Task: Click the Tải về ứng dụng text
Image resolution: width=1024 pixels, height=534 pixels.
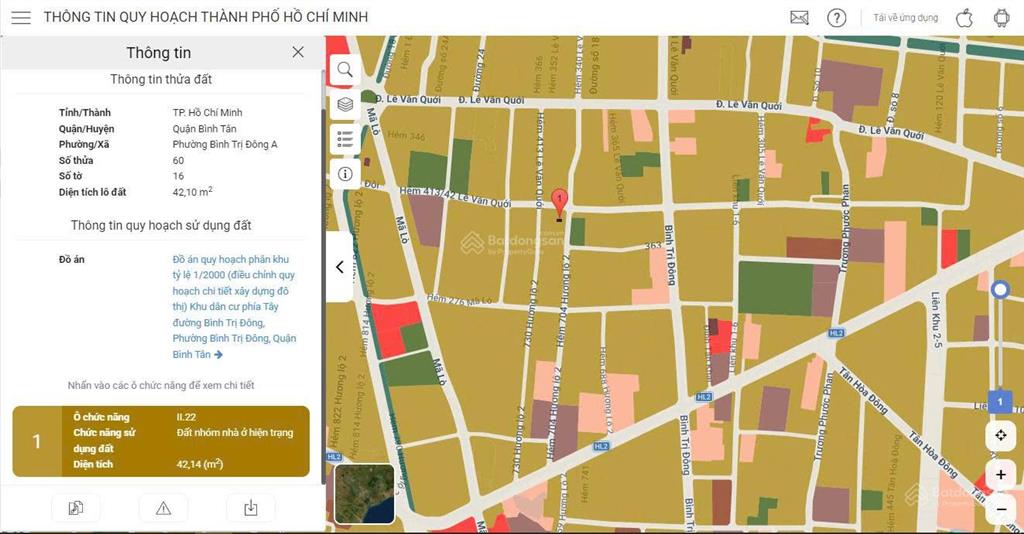Action: click(x=905, y=18)
